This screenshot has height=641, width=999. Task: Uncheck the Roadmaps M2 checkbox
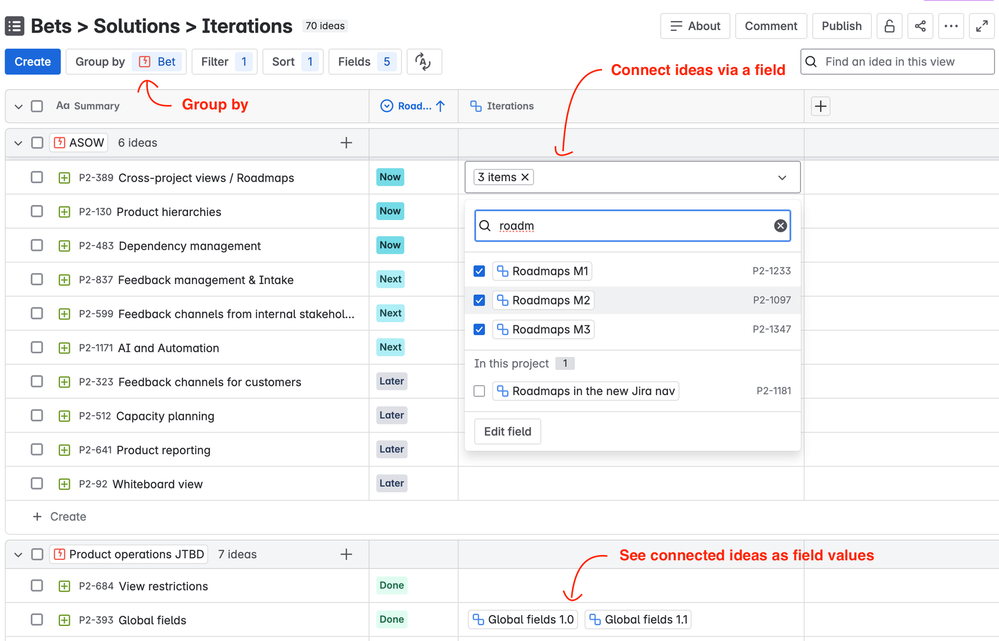479,300
